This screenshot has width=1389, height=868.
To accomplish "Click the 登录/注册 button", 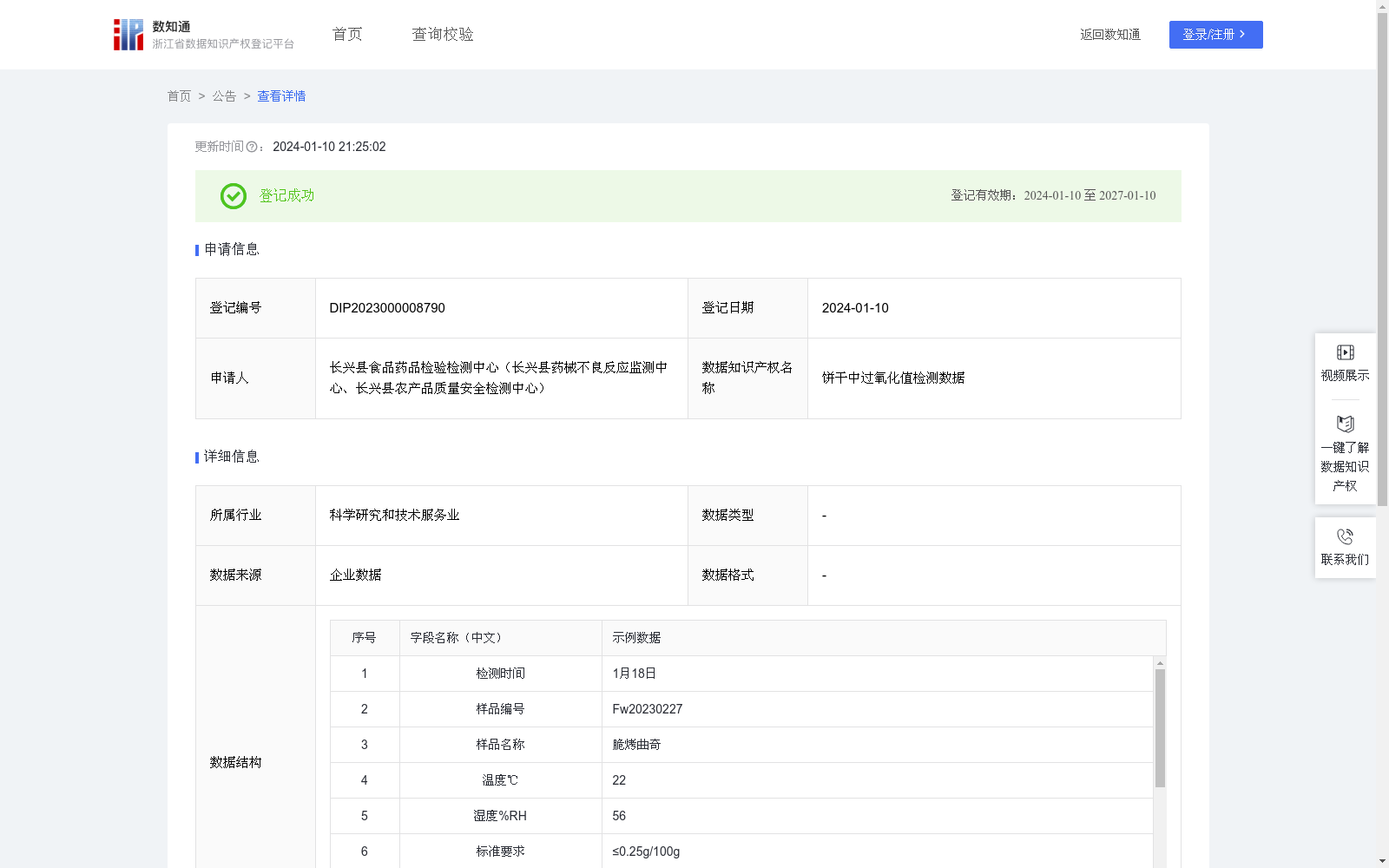I will point(1215,35).
